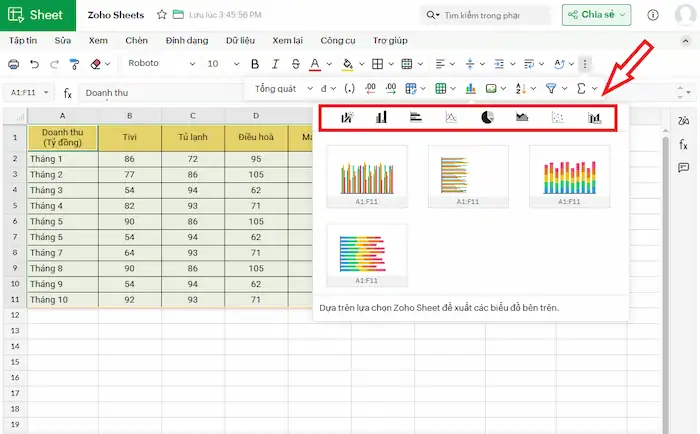Click the Borders icon

377,64
